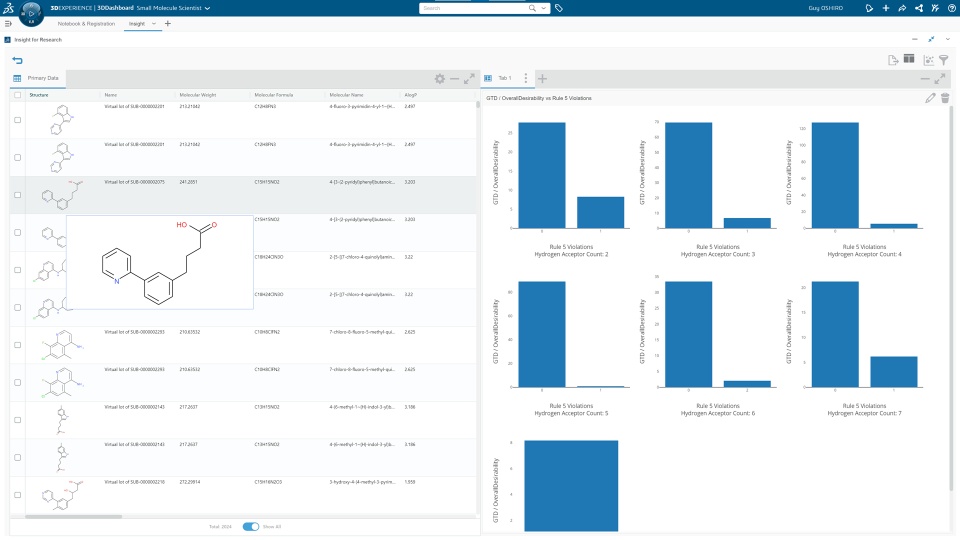Expand the Primary Data panel fullscreen
The height and width of the screenshot is (540, 960).
[469, 78]
